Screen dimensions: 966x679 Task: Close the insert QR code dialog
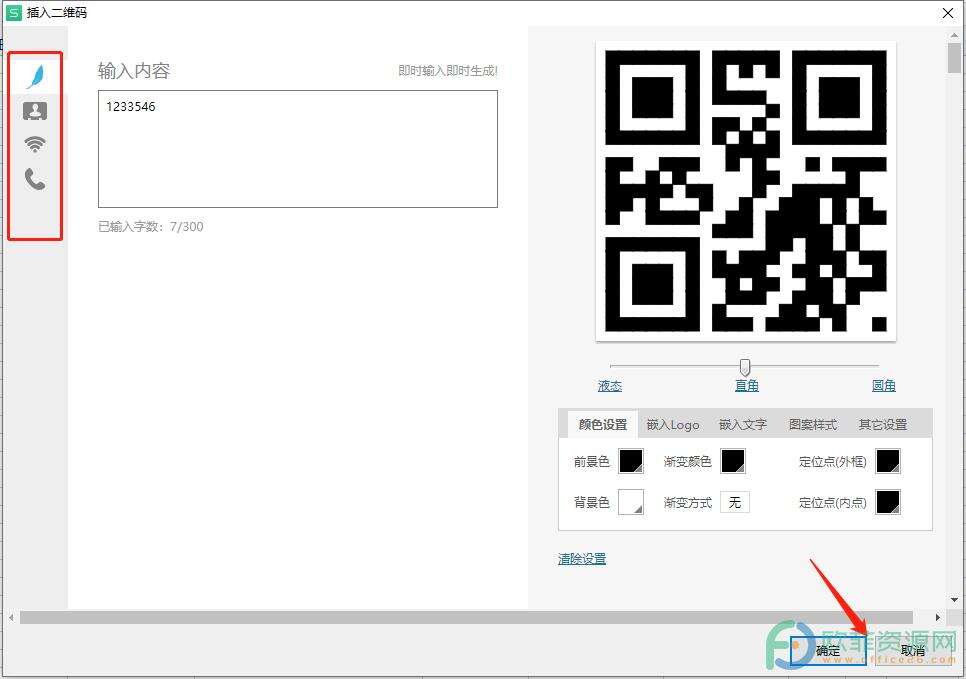tap(948, 13)
